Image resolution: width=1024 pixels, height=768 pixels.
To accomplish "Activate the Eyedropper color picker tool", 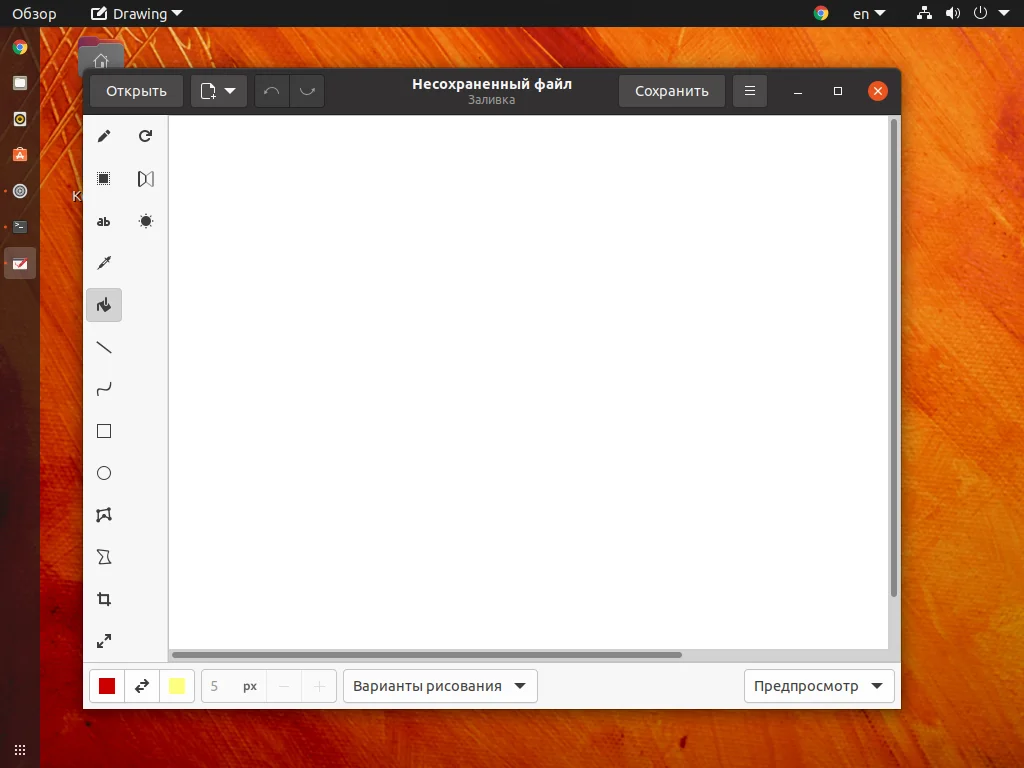I will 104,263.
